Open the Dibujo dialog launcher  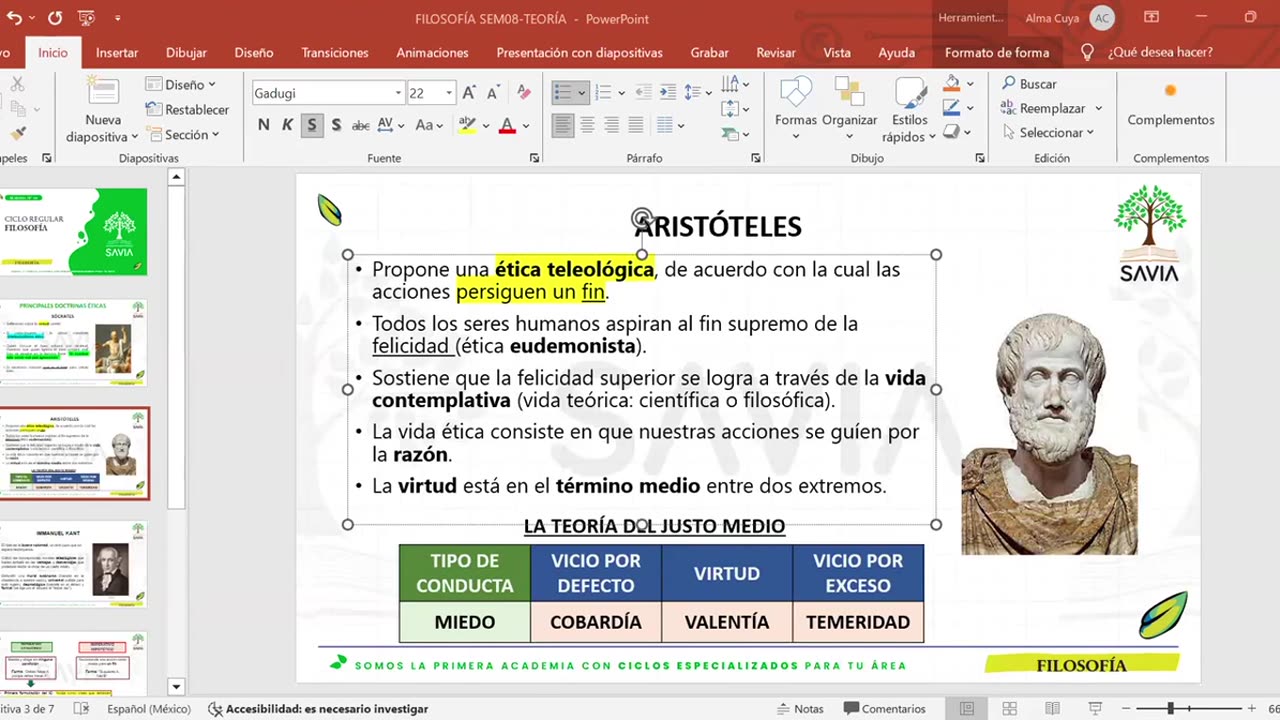[x=979, y=158]
